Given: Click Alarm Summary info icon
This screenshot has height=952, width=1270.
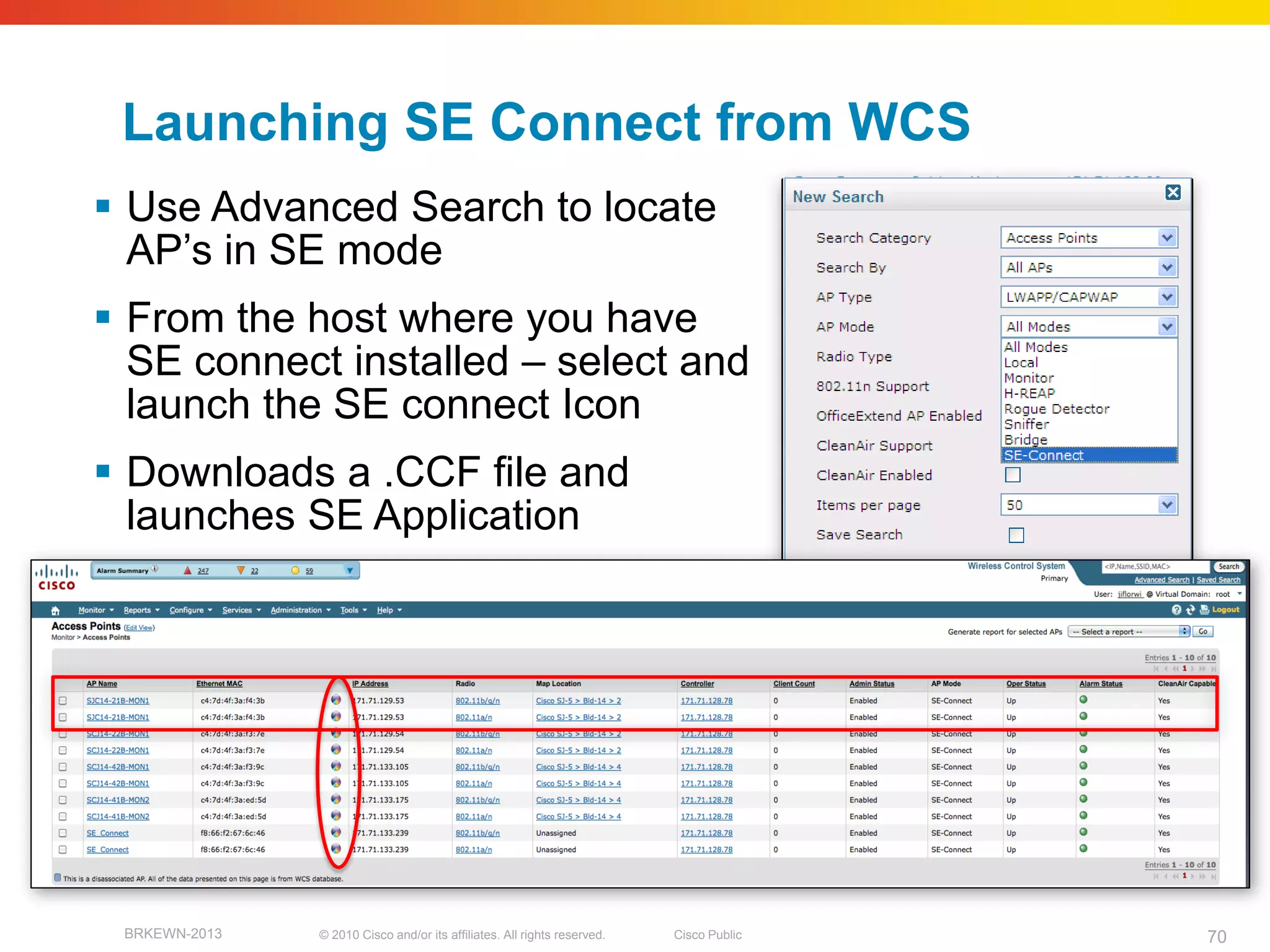Looking at the screenshot, I should pyautogui.click(x=155, y=569).
